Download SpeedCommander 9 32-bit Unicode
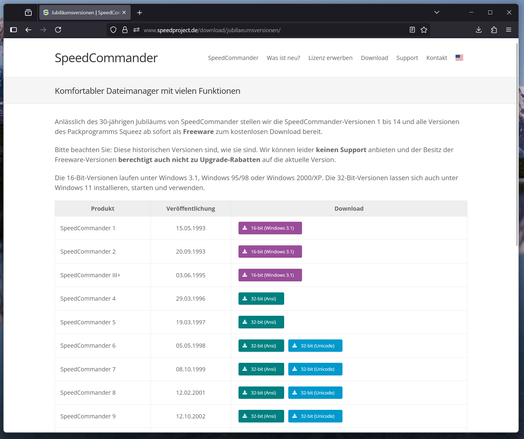Screen dimensions: 524x439 [x=315, y=416]
